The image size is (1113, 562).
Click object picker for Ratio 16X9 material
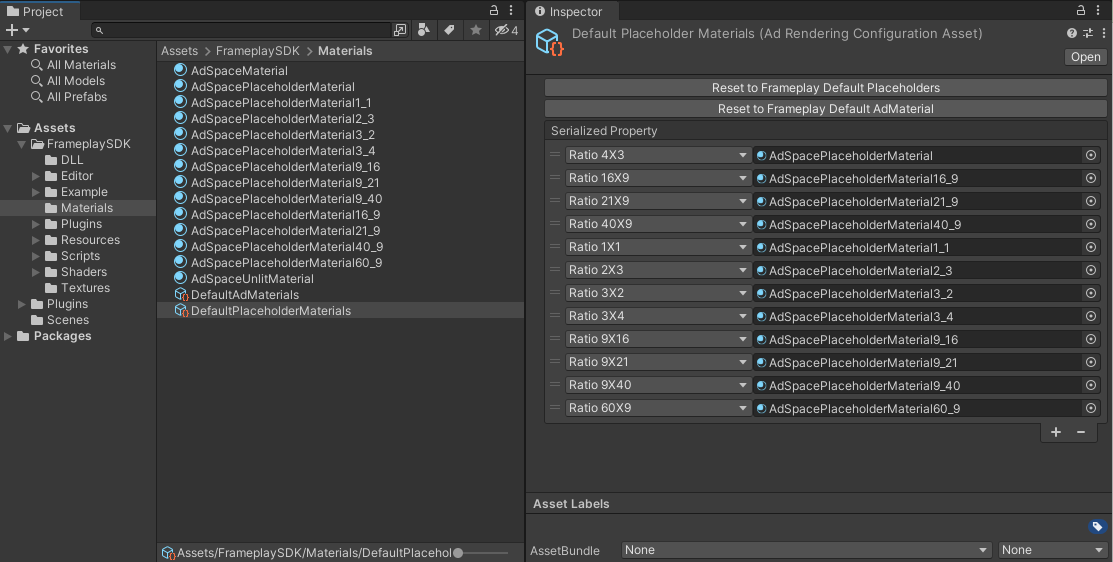point(1090,179)
